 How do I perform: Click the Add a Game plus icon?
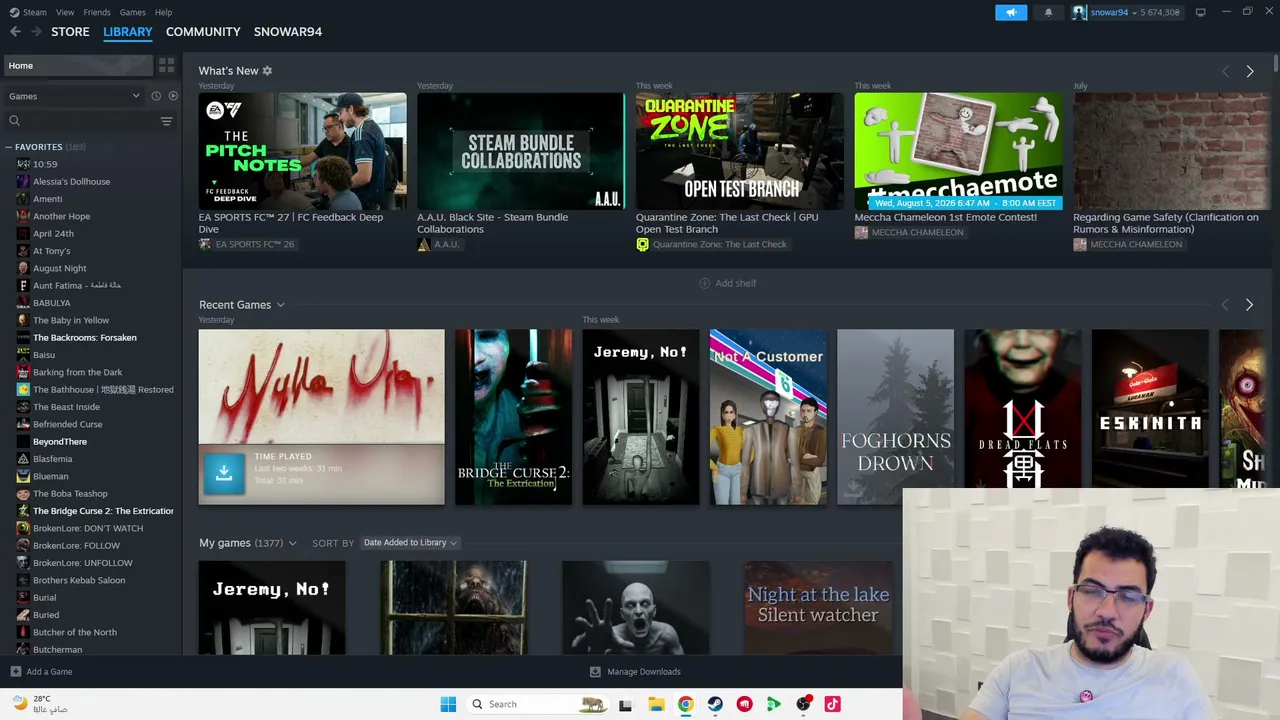pyautogui.click(x=15, y=672)
